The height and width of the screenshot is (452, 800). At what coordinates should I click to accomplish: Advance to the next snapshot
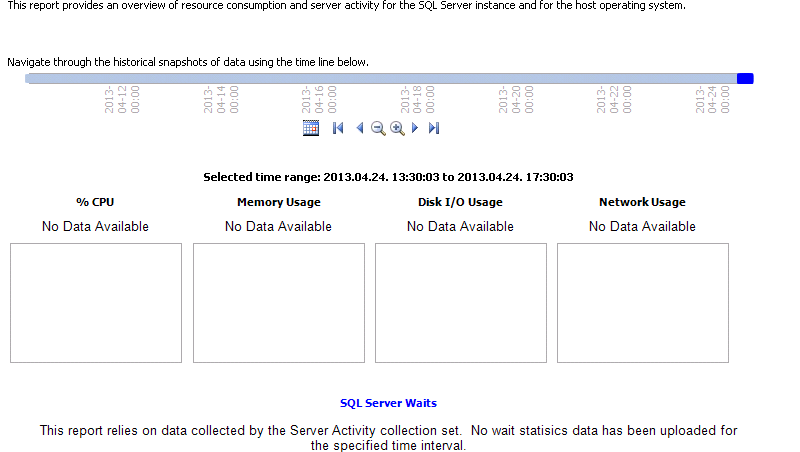point(415,128)
